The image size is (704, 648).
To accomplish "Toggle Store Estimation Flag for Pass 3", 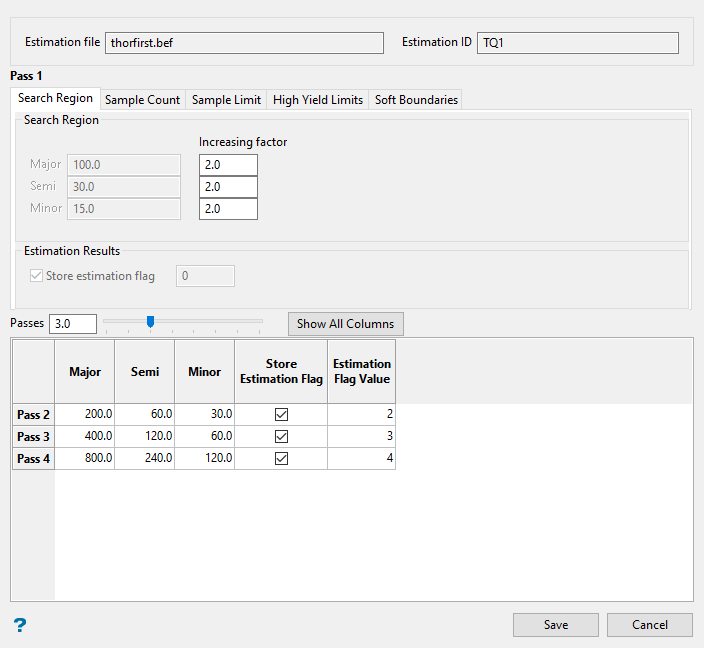I will pos(281,436).
